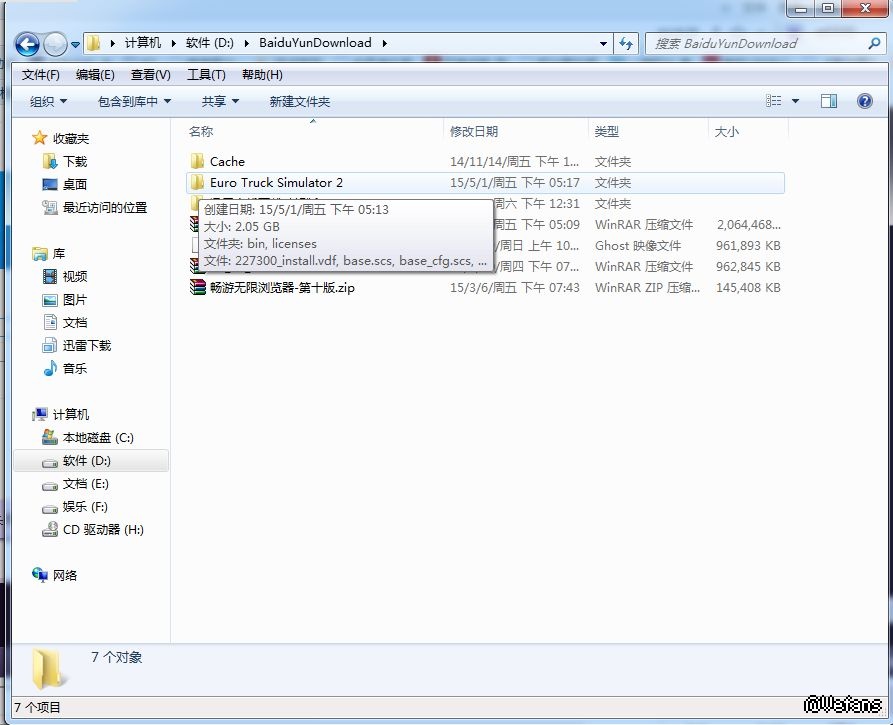Screen dimensions: 893x725
Task: Refresh the folder with the refresh icon
Action: (626, 43)
